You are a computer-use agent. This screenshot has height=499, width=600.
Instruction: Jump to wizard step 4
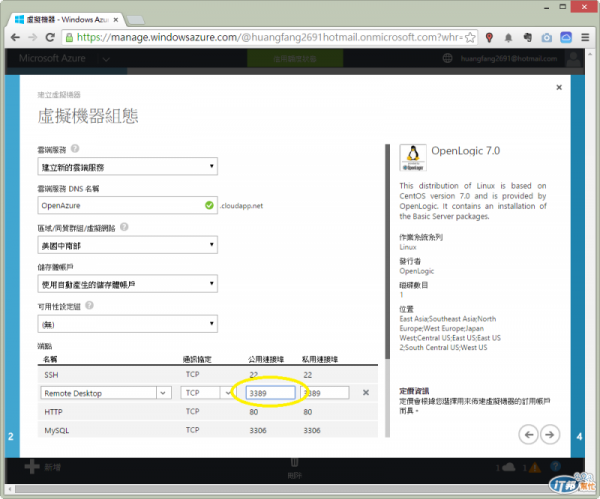pyautogui.click(x=578, y=437)
